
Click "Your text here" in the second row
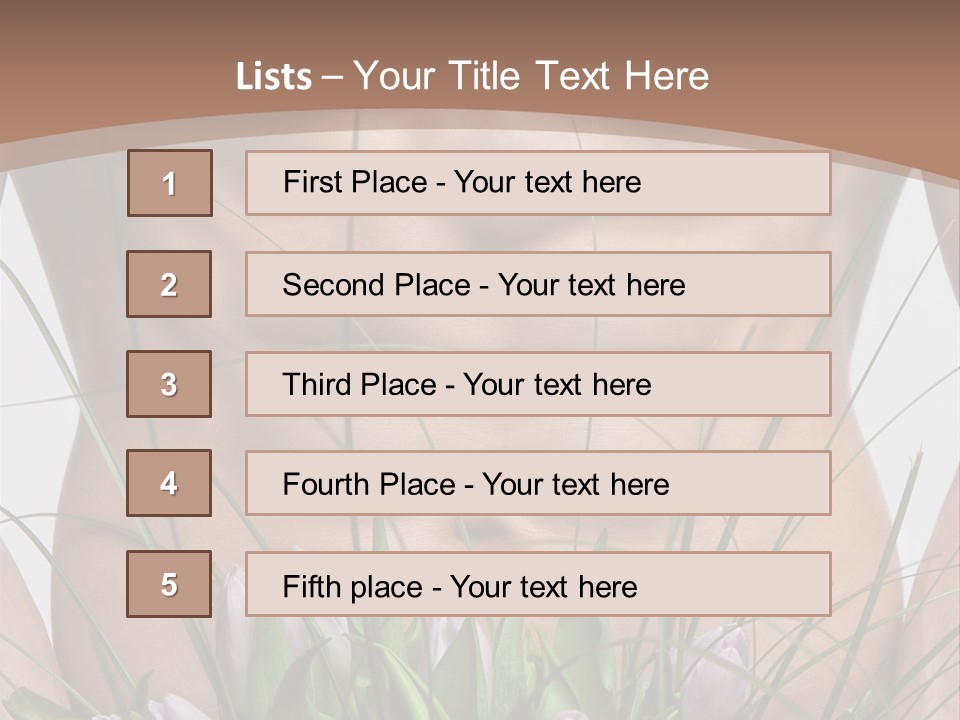pos(591,285)
